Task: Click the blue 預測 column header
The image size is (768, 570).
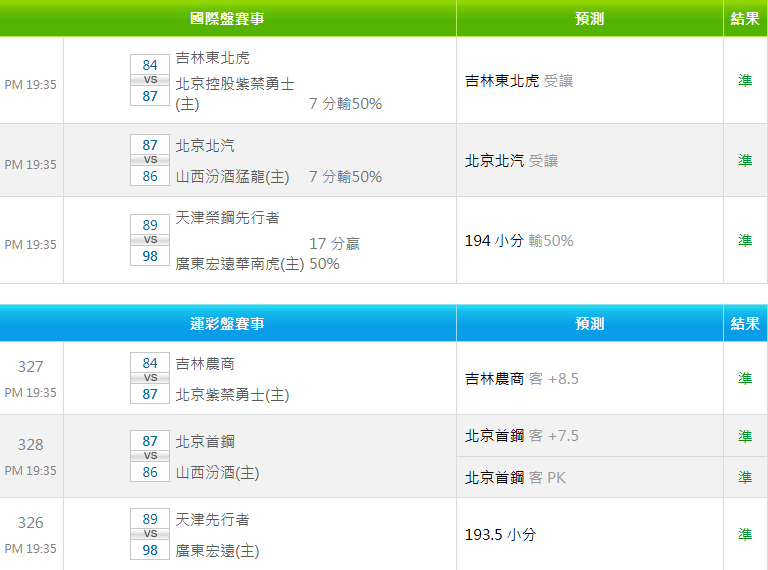Action: click(589, 324)
